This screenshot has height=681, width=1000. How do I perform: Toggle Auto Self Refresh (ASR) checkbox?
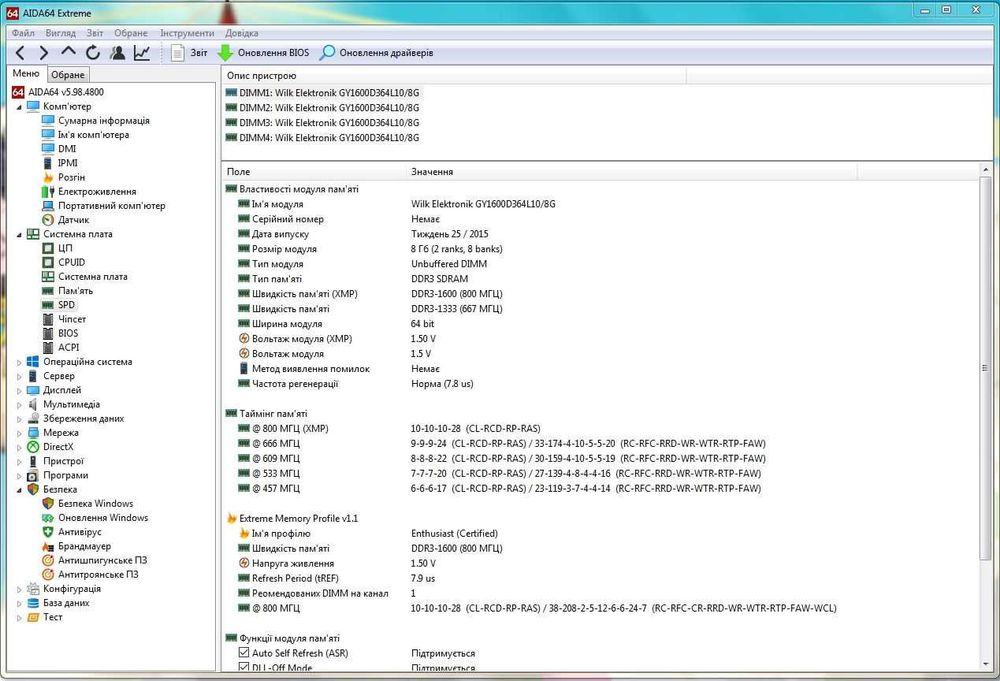click(244, 652)
